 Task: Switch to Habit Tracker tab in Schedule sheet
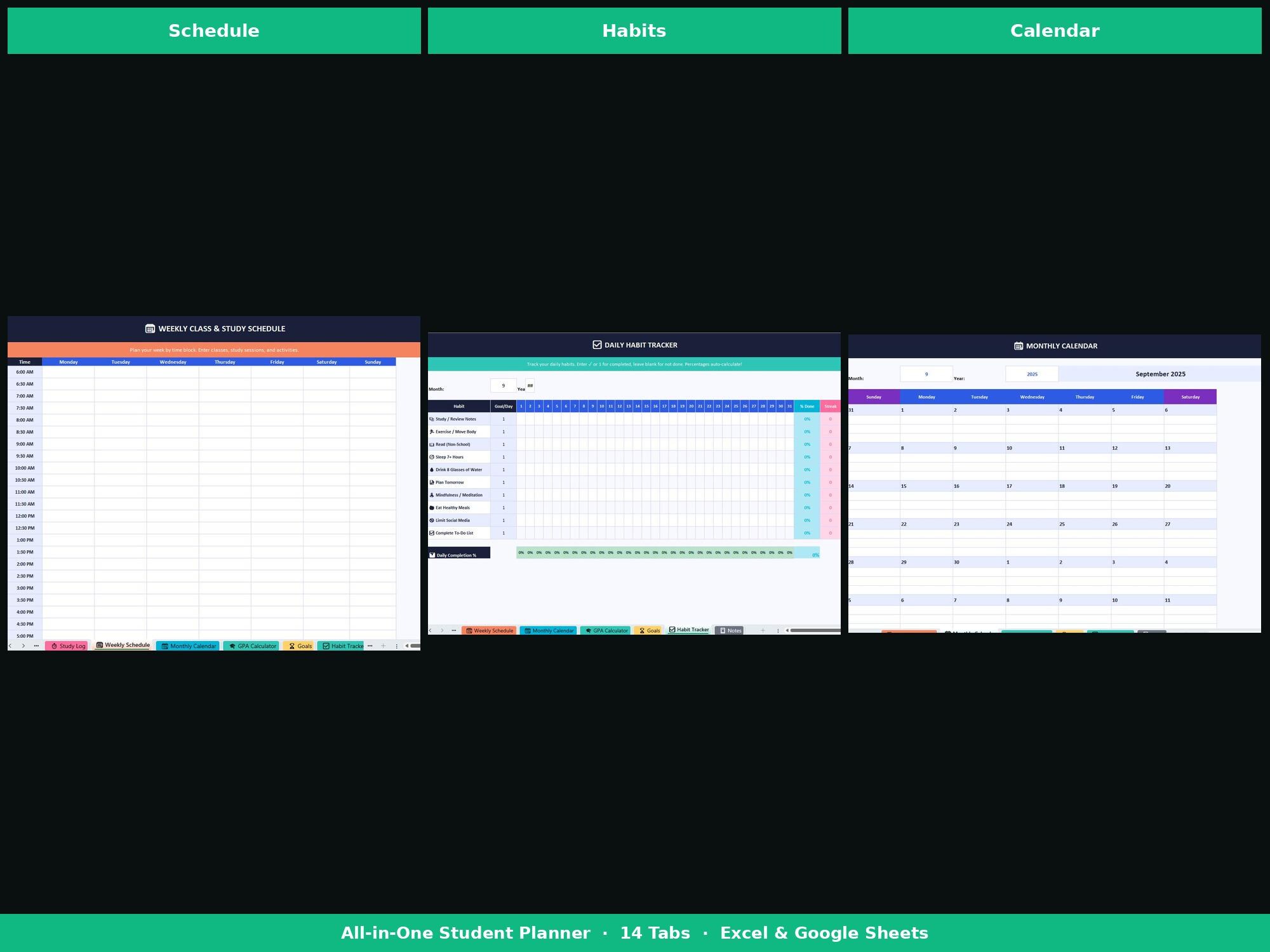click(340, 646)
